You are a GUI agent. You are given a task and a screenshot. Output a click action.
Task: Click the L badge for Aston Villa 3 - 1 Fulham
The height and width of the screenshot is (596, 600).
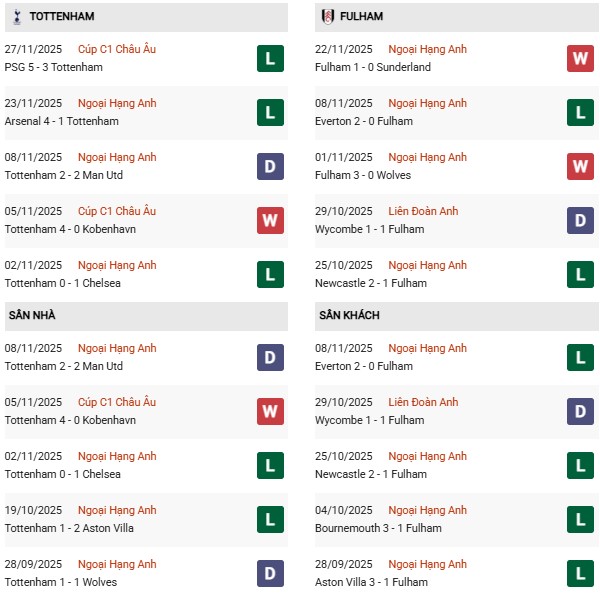(581, 573)
